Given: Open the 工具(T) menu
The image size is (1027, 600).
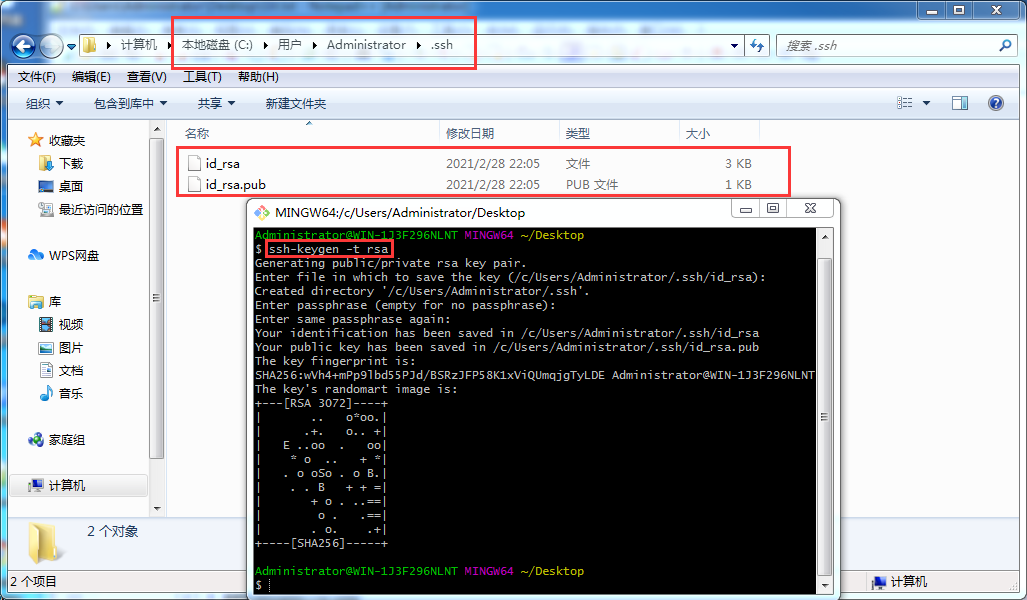Looking at the screenshot, I should pos(202,77).
